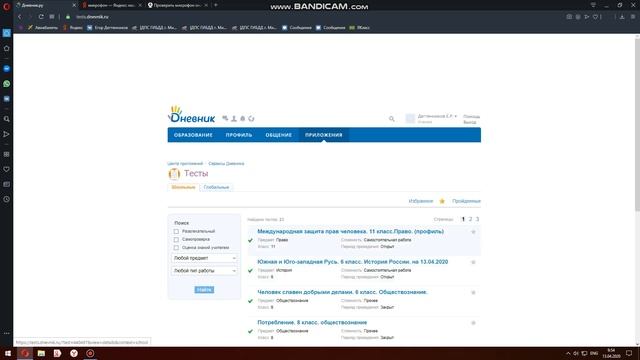Open Messenger in the Opera sidebar
Screen dimensions: 640x360
(x=7, y=69)
